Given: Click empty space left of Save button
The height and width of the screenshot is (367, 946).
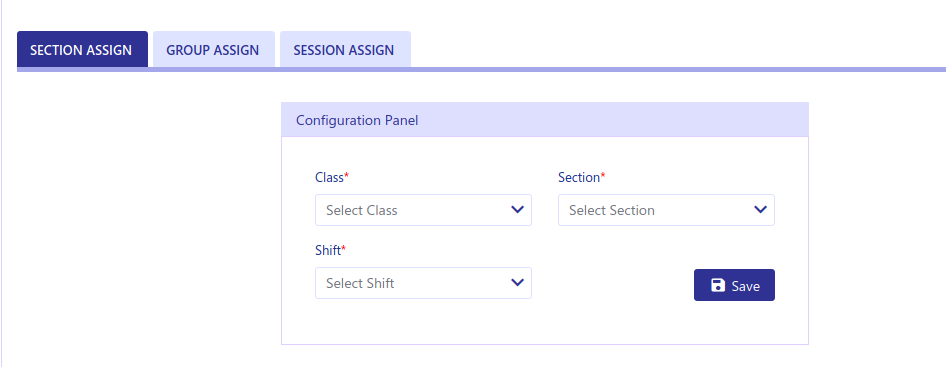Looking at the screenshot, I should (612, 285).
